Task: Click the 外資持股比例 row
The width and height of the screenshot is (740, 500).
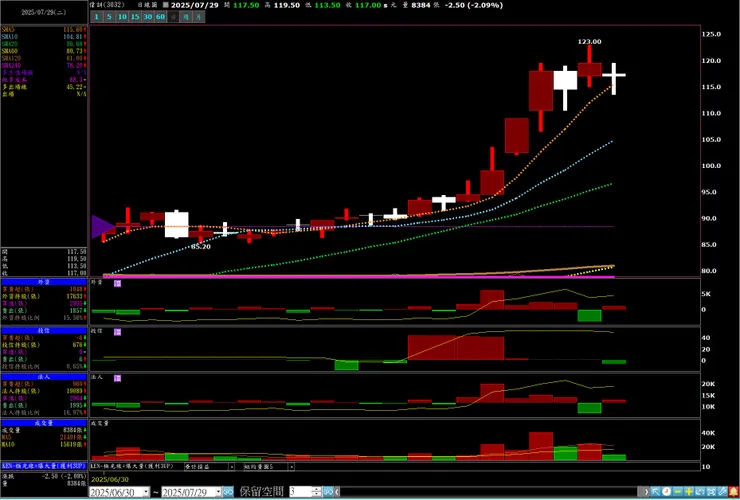Action: click(44, 318)
